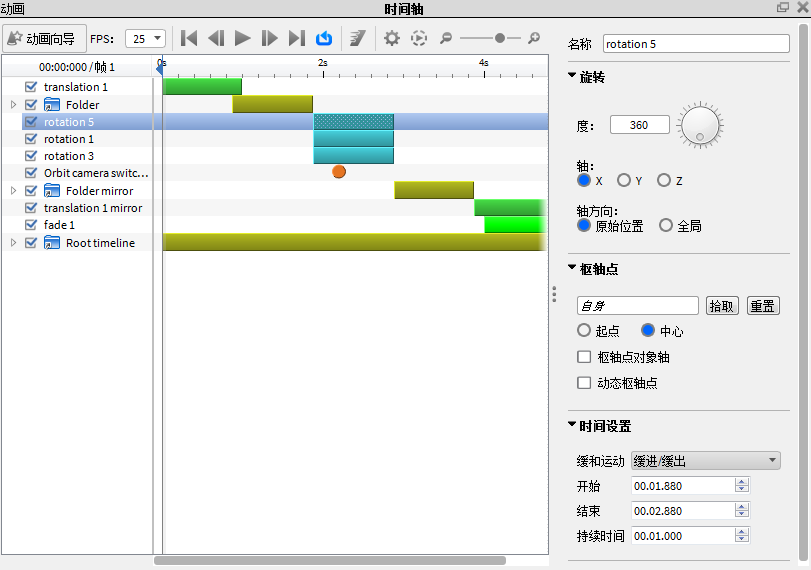
Task: Click the pivot point field showing 自身
Action: click(x=638, y=306)
